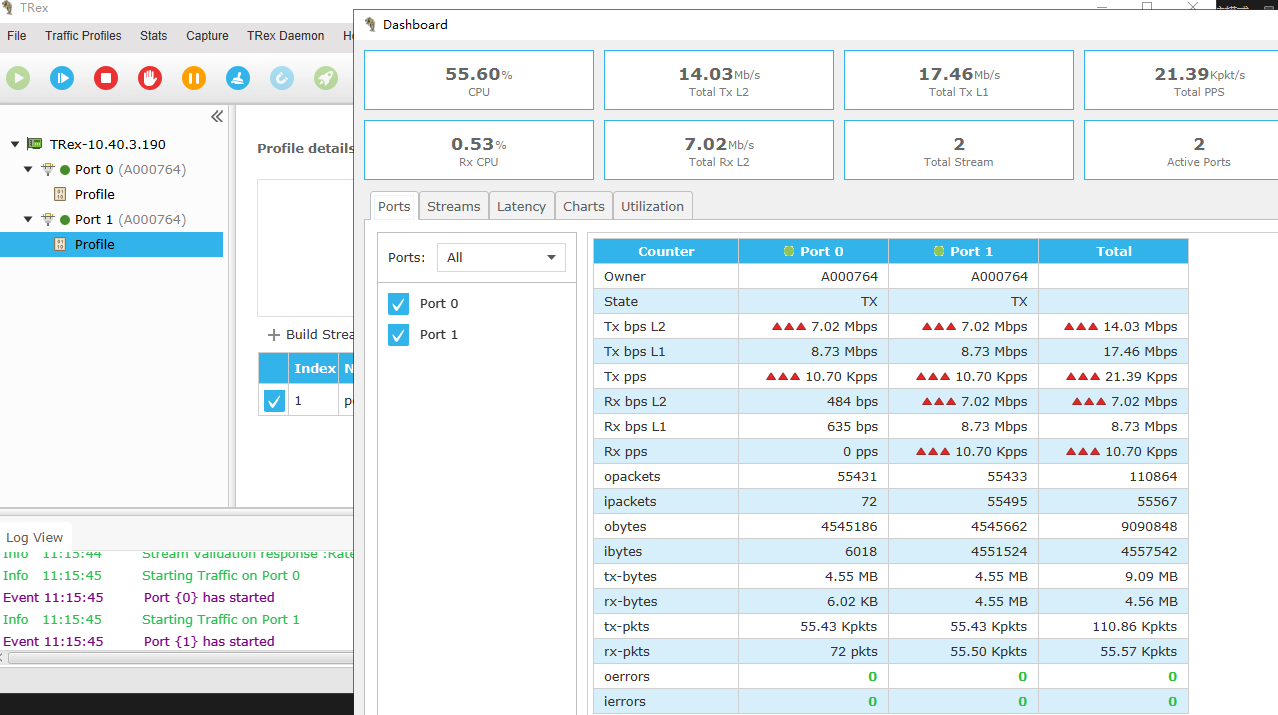Uncheck the Port 1 checkbox
Screen dimensions: 1278x715
(x=398, y=334)
